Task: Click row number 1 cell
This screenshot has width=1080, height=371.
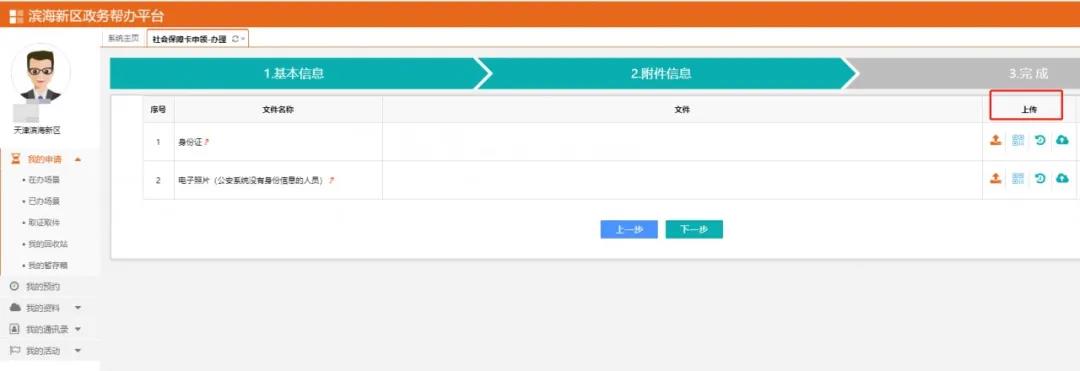Action: pyautogui.click(x=158, y=142)
